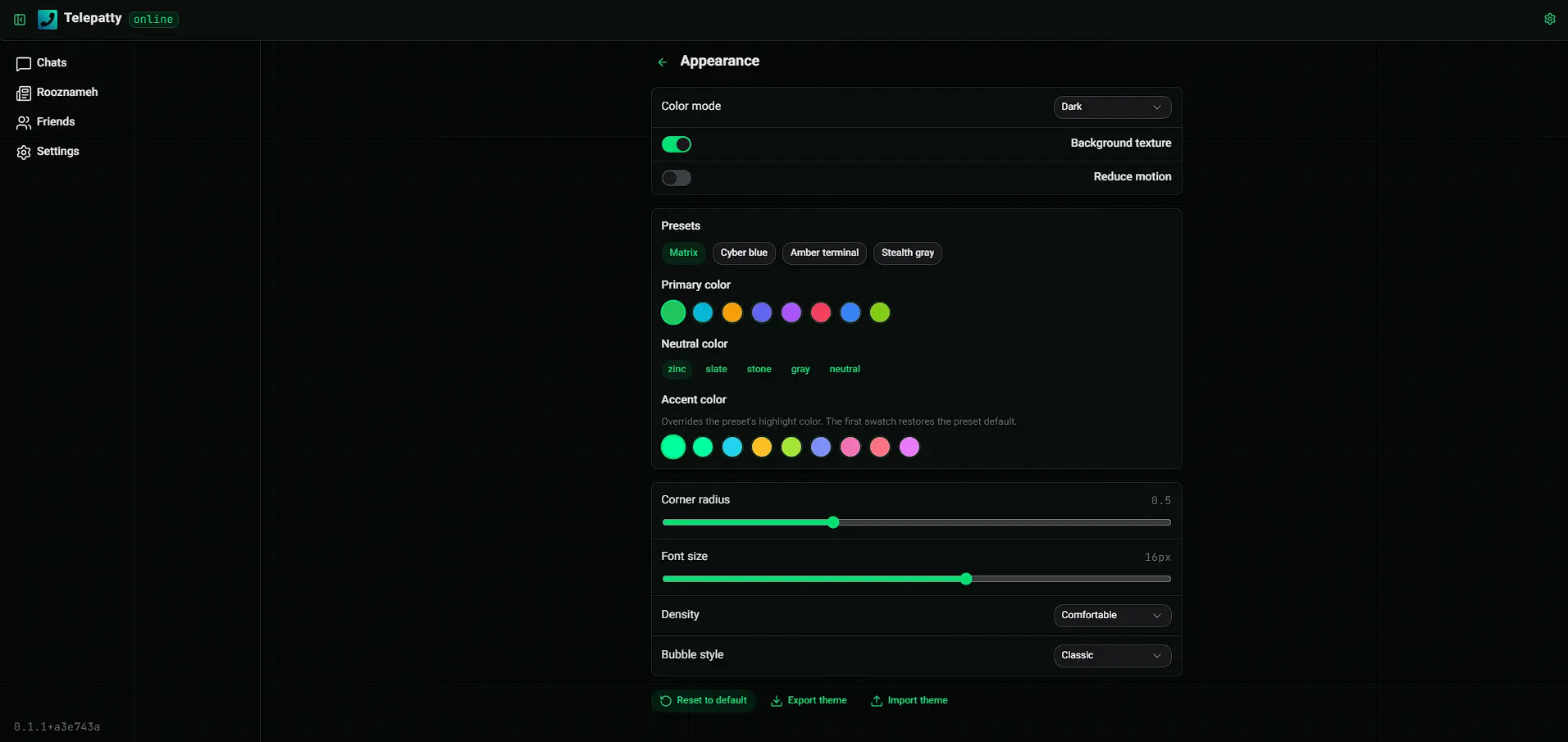Disable the Background texture toggle
This screenshot has height=742, width=1568.
tap(677, 144)
